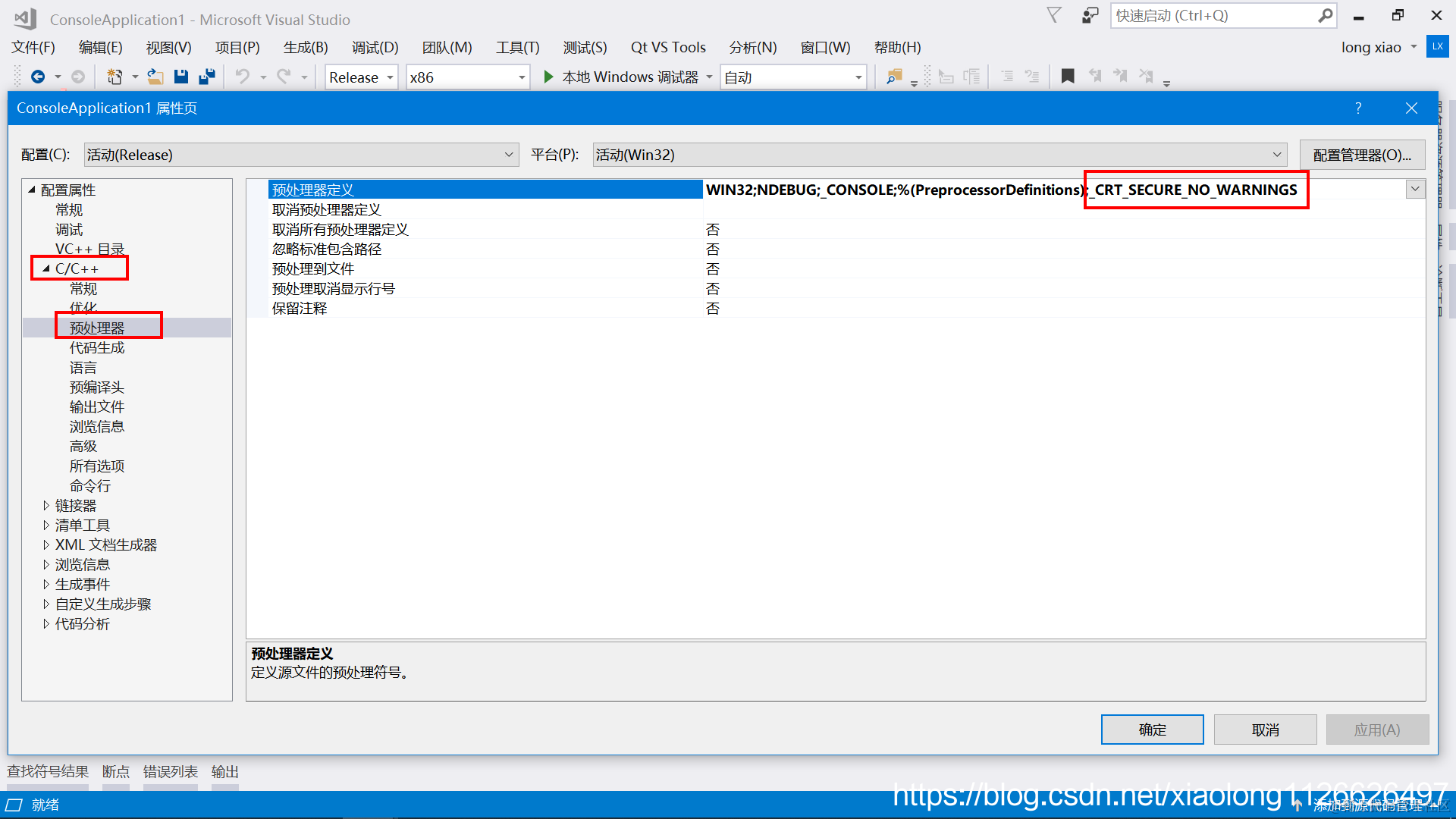Viewport: 1456px width, 819px height.
Task: Open the 生成(B) menu
Action: 306,47
